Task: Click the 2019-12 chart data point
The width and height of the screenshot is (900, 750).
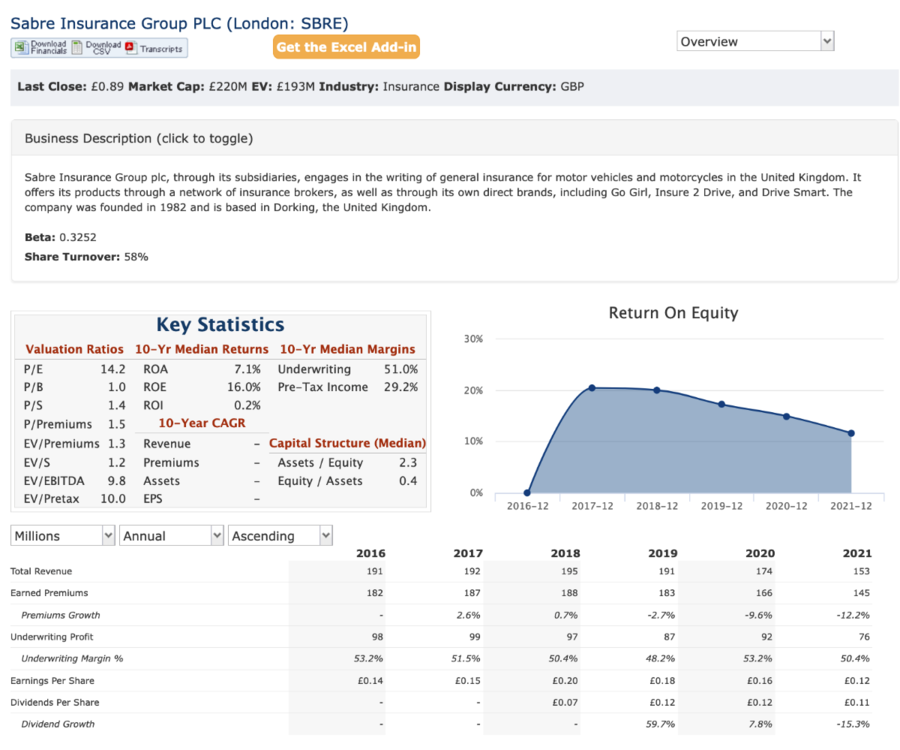Action: tap(721, 404)
